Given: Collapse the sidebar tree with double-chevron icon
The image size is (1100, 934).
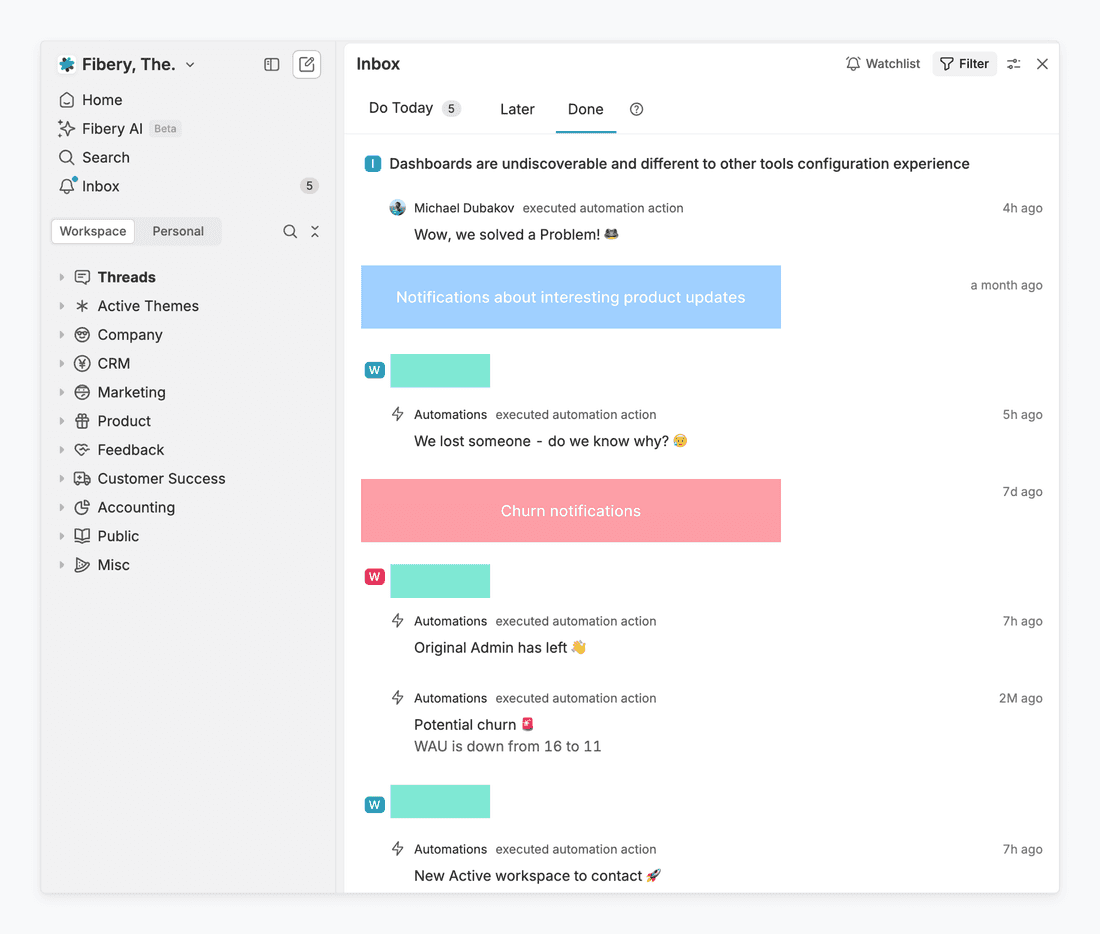Looking at the screenshot, I should coord(314,231).
